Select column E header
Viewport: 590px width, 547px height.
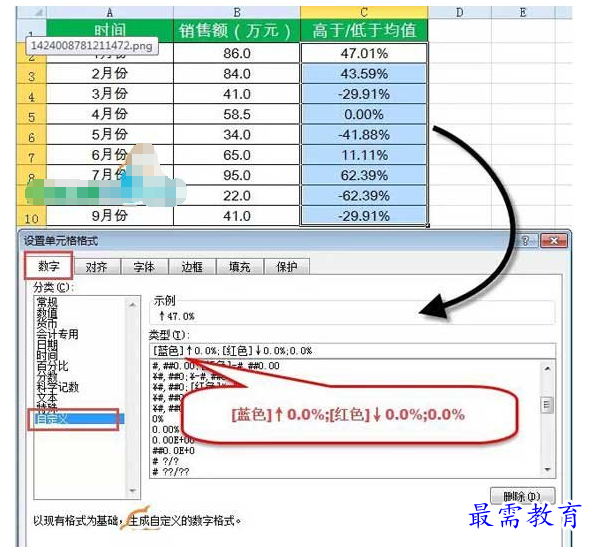tap(523, 12)
